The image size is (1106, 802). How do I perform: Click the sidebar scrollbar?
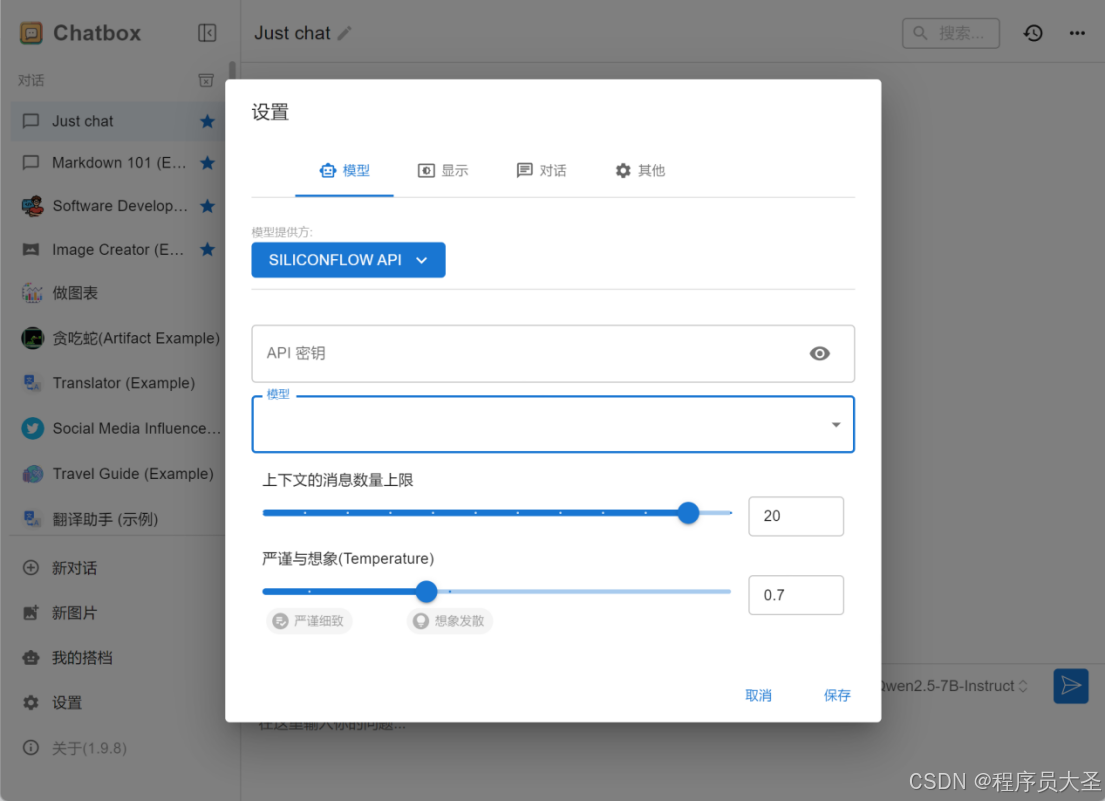click(x=232, y=71)
